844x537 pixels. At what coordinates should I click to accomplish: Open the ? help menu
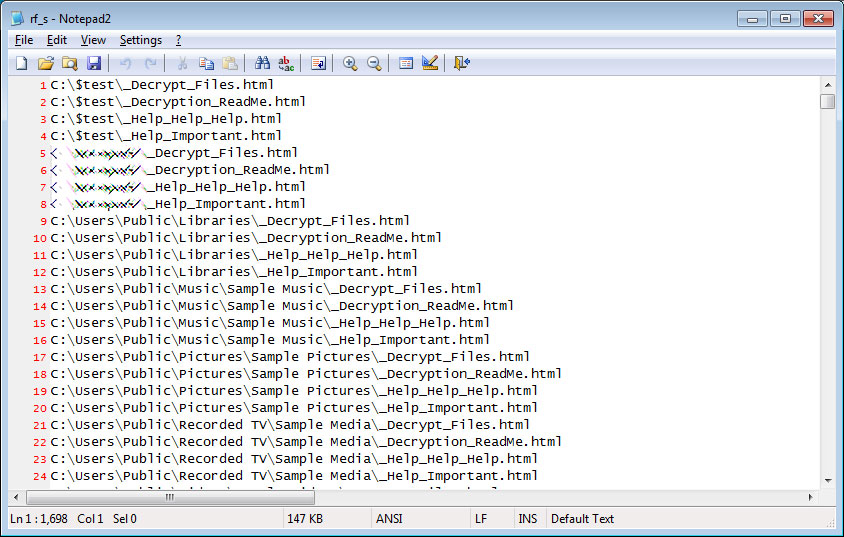(x=178, y=40)
